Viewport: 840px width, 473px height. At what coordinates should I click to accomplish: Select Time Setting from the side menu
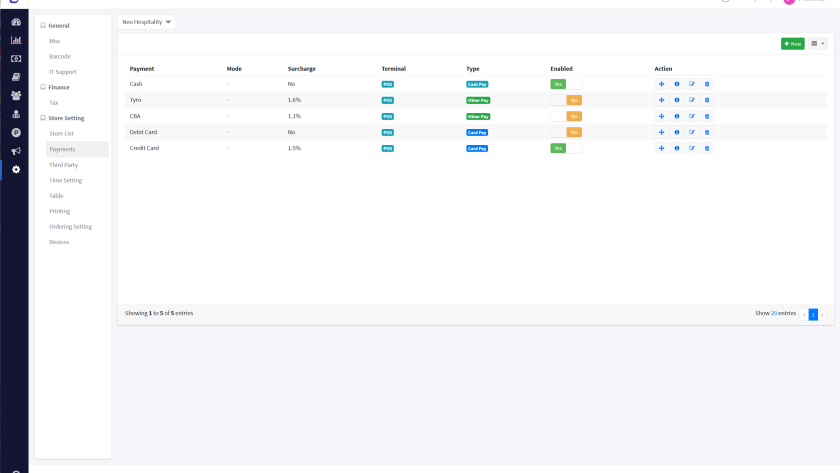pyautogui.click(x=65, y=180)
